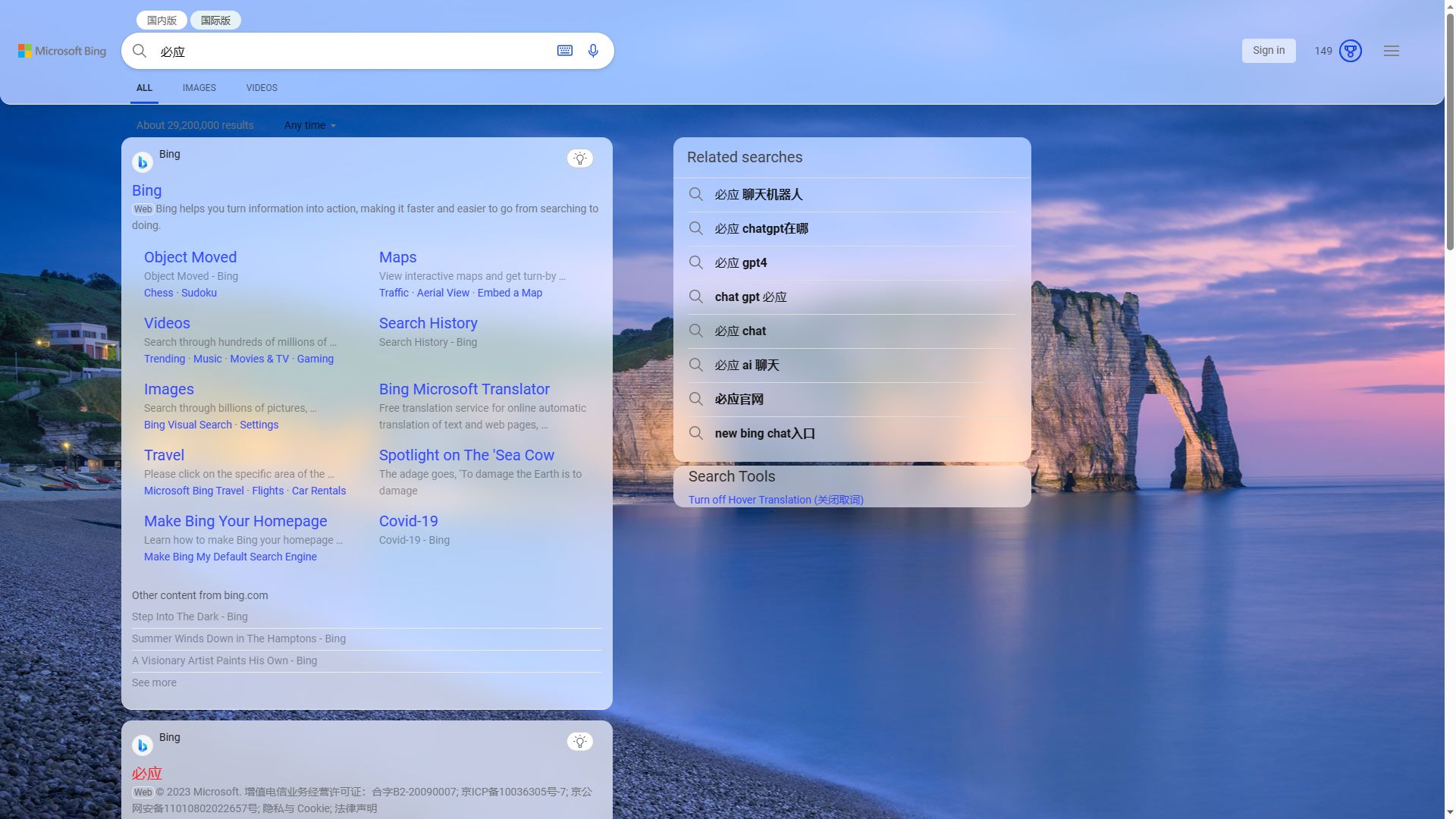This screenshot has height=819, width=1456.
Task: Open the hamburger settings menu
Action: point(1392,51)
